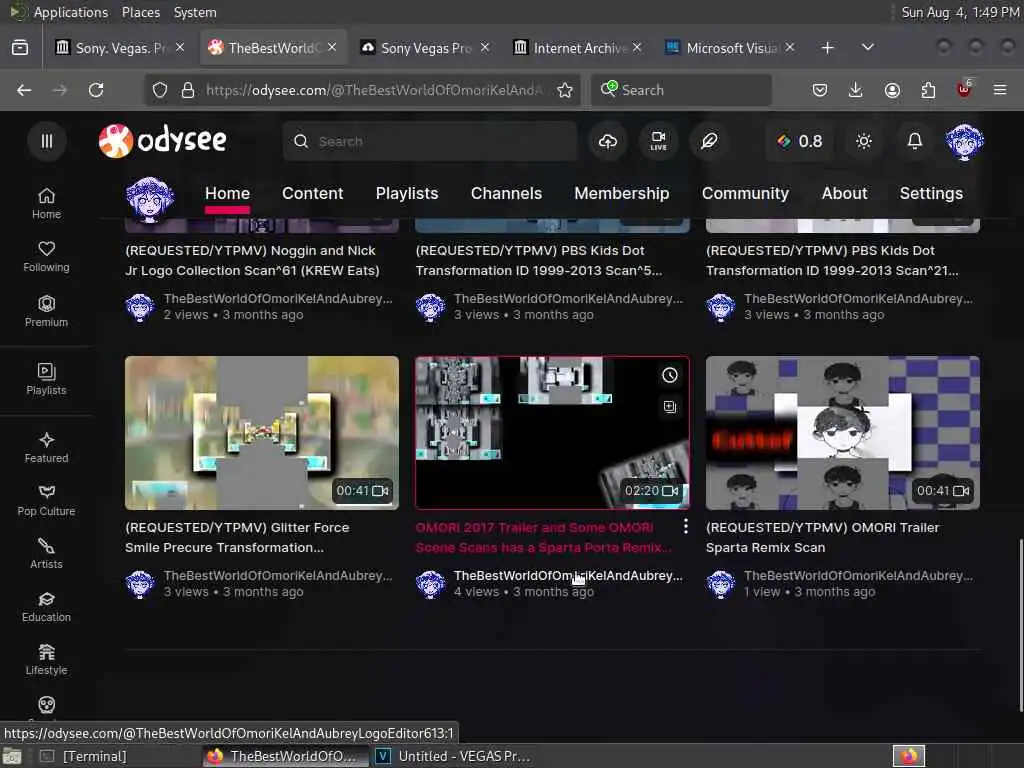The height and width of the screenshot is (768, 1024).
Task: Expand the list all tabs chevron
Action: coord(868,48)
